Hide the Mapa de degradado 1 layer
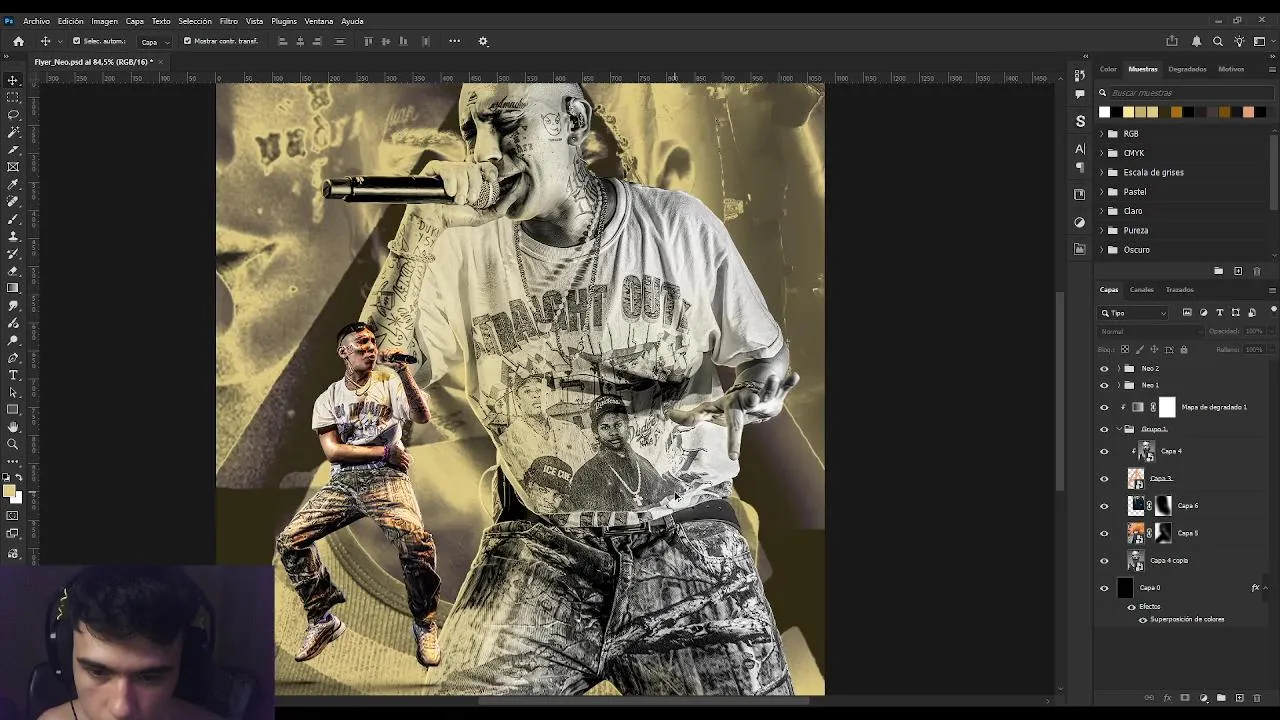The height and width of the screenshot is (720, 1280). [x=1104, y=407]
